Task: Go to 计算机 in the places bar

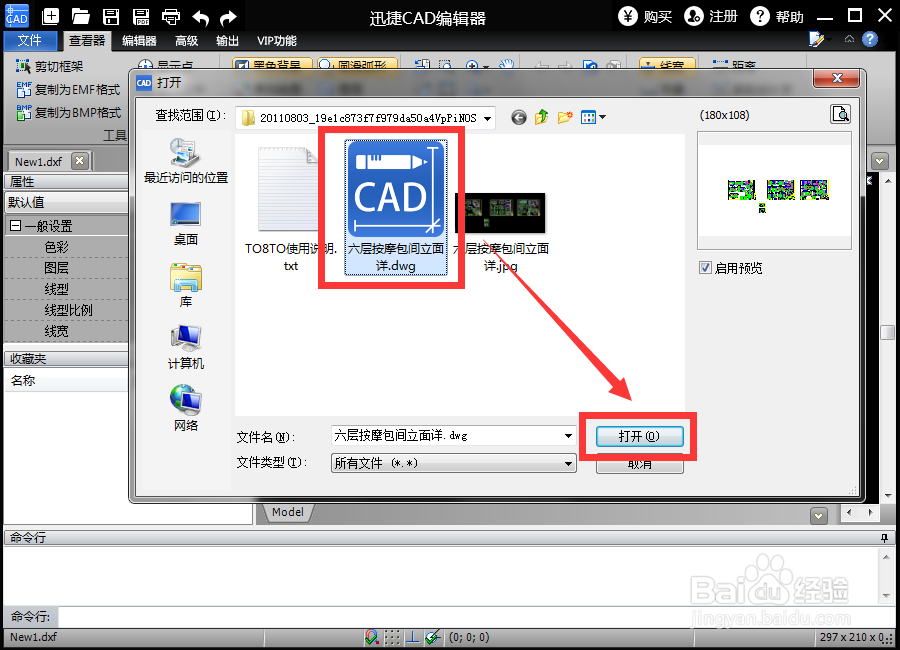Action: pos(185,347)
